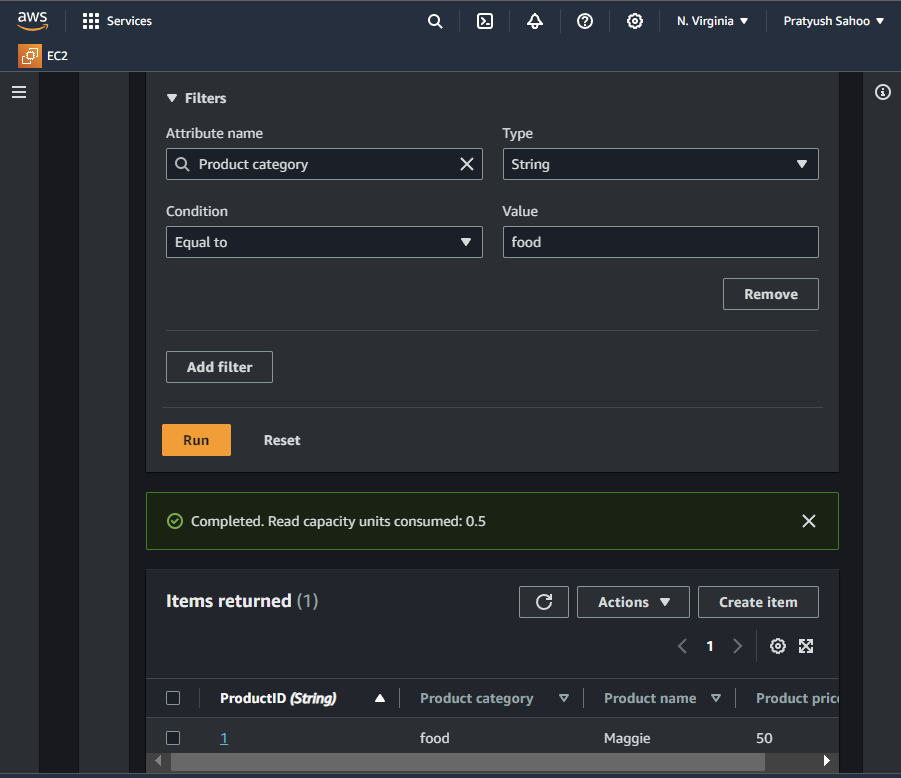Check the row checkbox for ProductID 1
901x778 pixels.
click(x=173, y=738)
